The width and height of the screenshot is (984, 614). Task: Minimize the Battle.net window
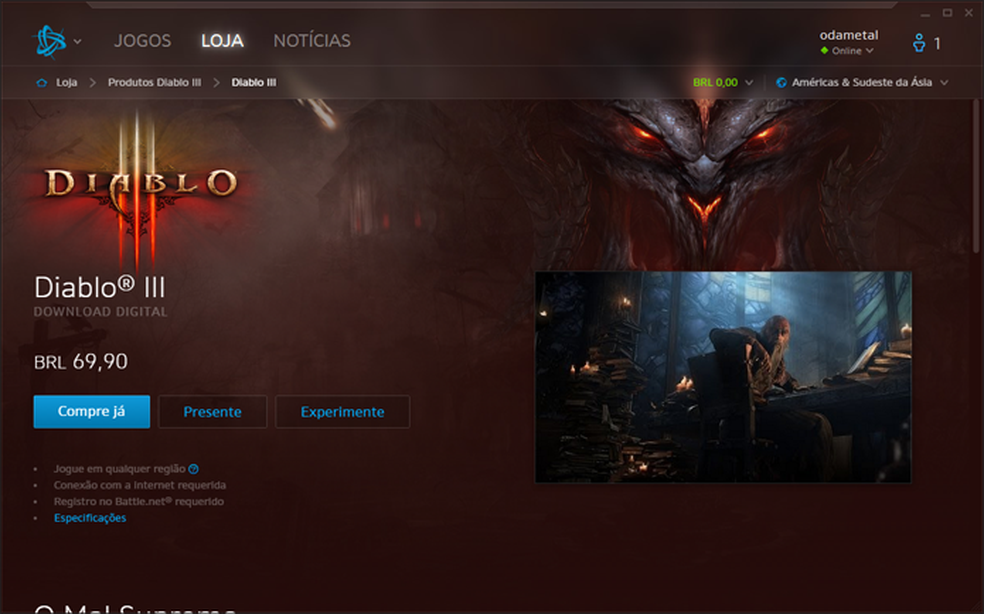(925, 13)
